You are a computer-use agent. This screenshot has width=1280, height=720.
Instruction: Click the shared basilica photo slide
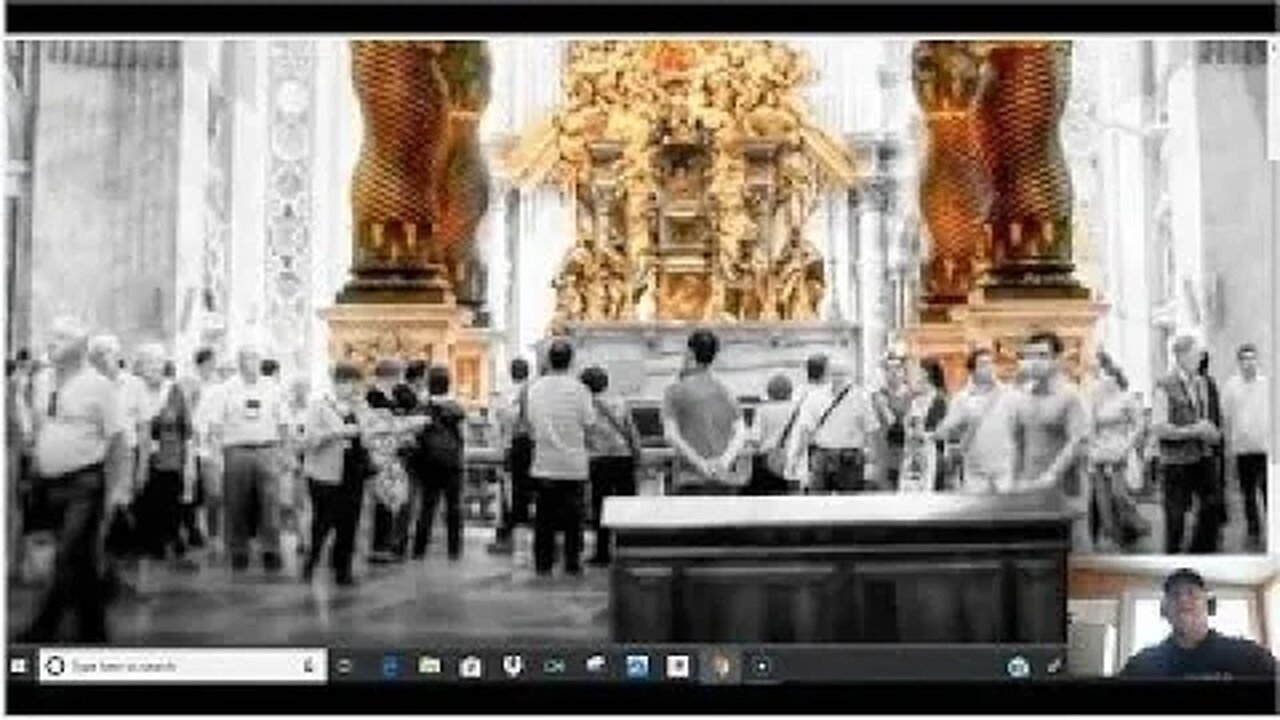(x=637, y=341)
